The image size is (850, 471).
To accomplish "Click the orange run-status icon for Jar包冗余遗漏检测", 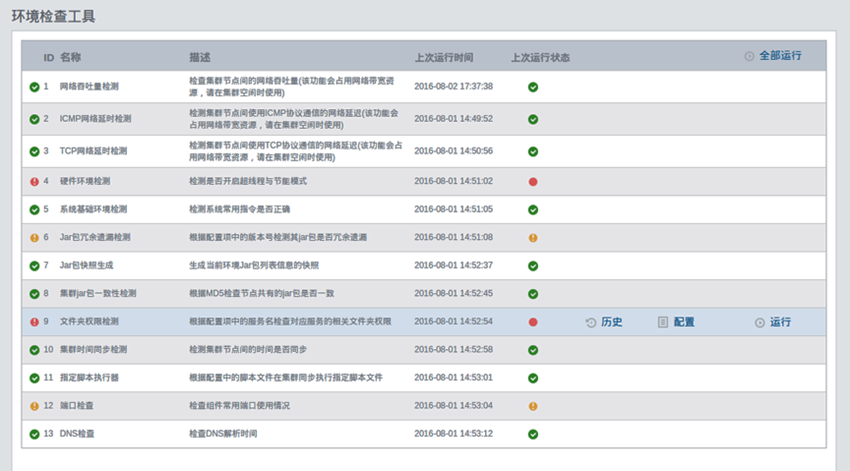I will click(533, 237).
